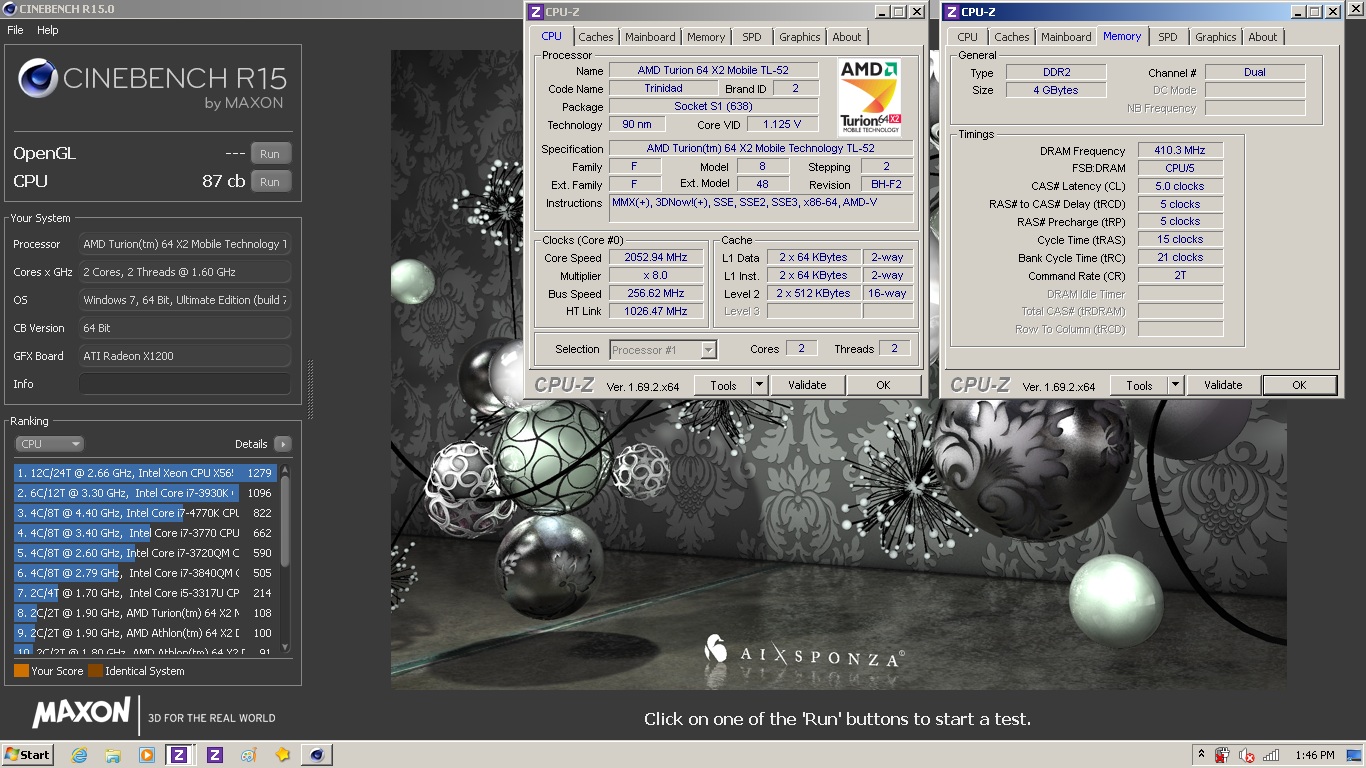
Task: Click the Info input field
Action: (x=185, y=384)
